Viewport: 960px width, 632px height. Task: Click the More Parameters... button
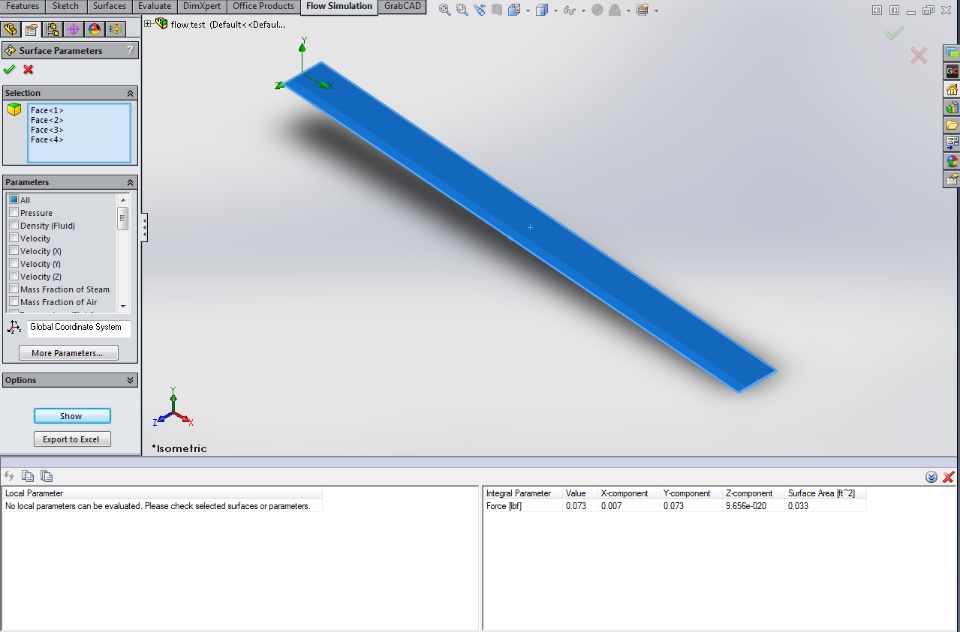pos(69,353)
